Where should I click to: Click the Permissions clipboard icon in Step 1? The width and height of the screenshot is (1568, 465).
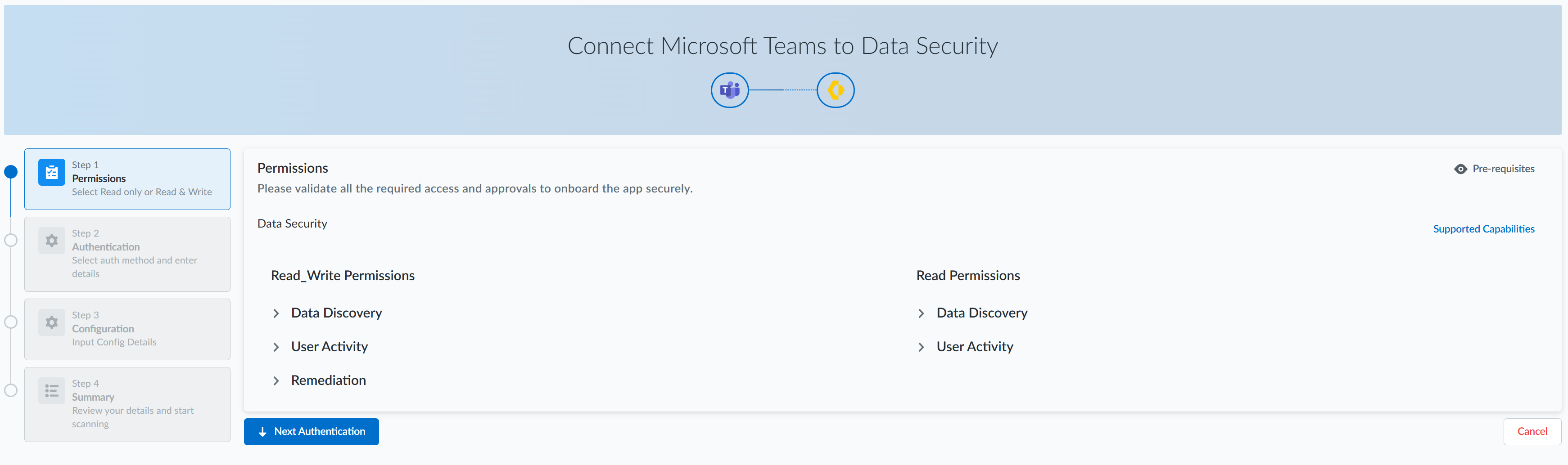(52, 173)
